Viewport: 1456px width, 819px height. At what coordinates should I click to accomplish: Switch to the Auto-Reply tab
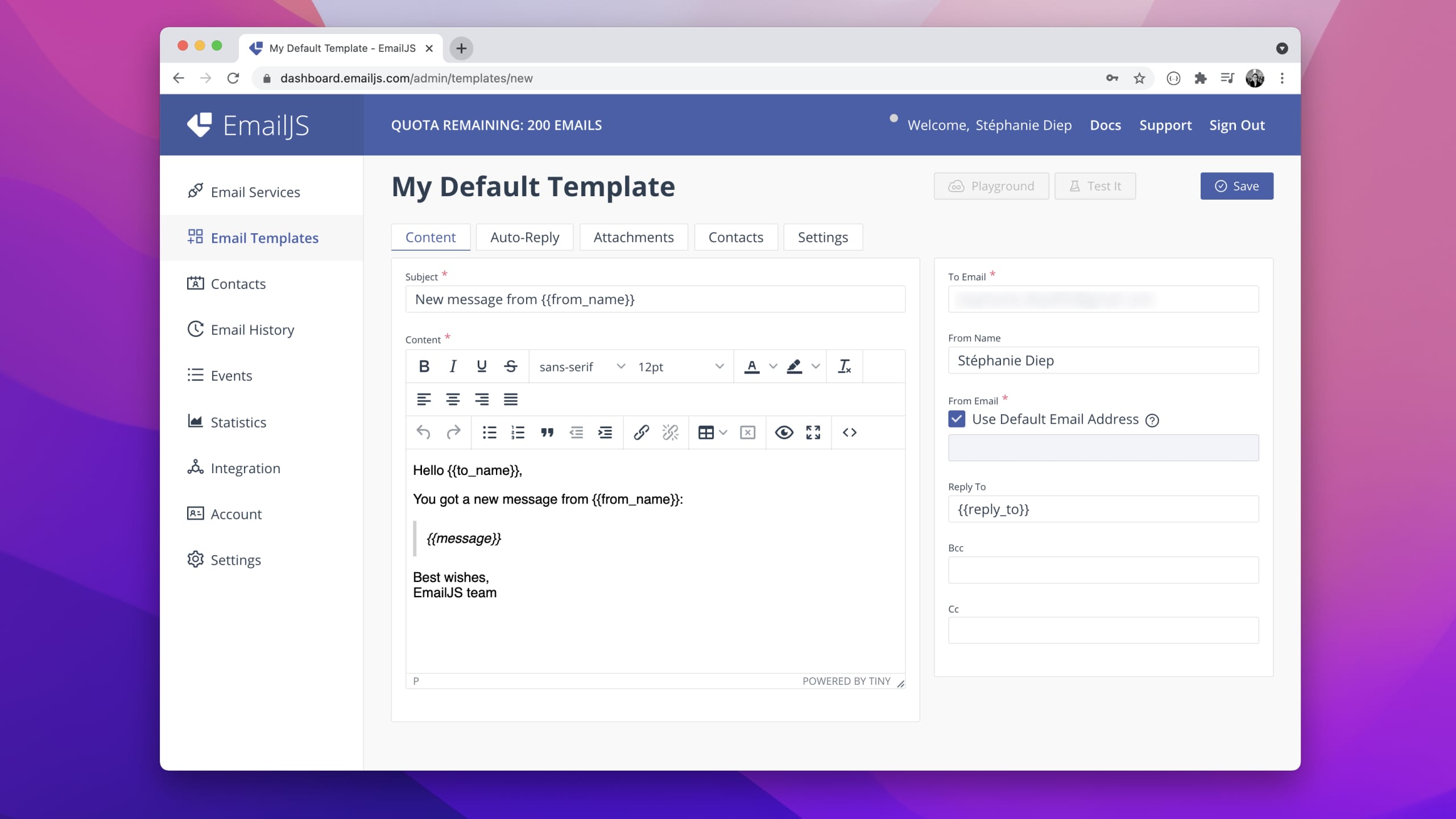coord(524,237)
